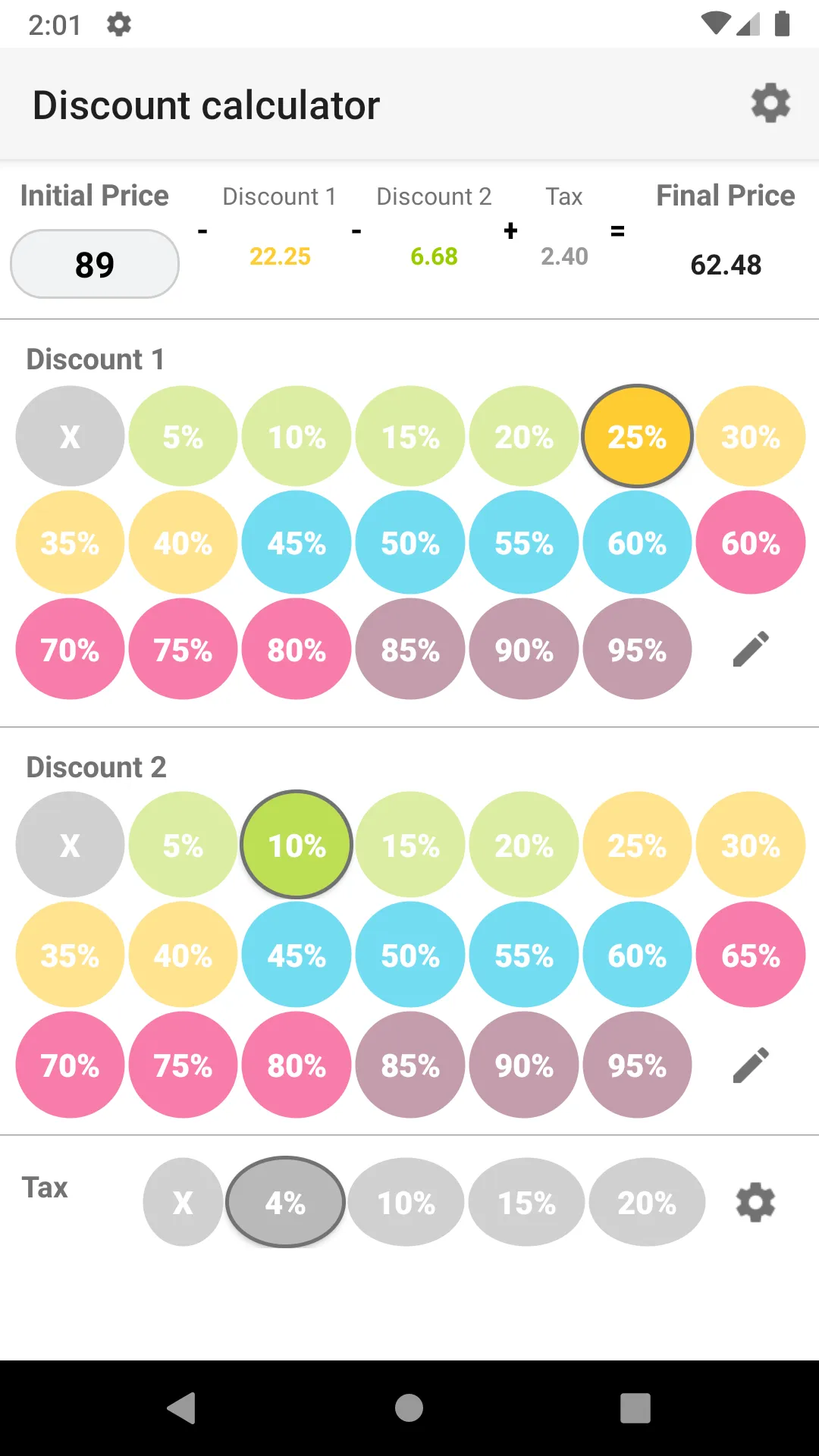819x1456 pixels.
Task: Select 4% tax option
Action: click(x=285, y=1202)
